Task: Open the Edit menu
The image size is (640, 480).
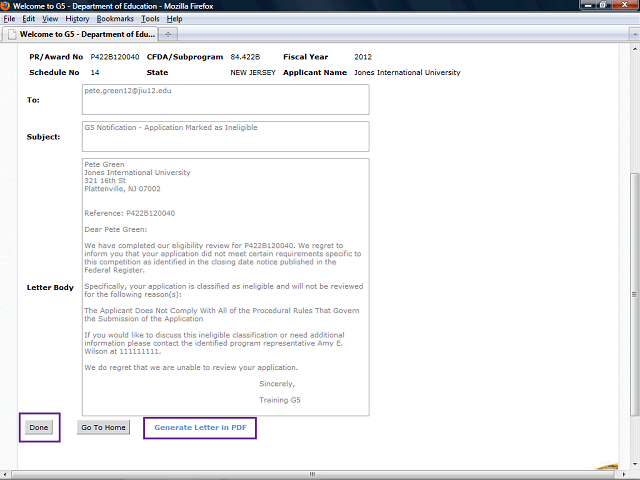Action: click(x=29, y=19)
